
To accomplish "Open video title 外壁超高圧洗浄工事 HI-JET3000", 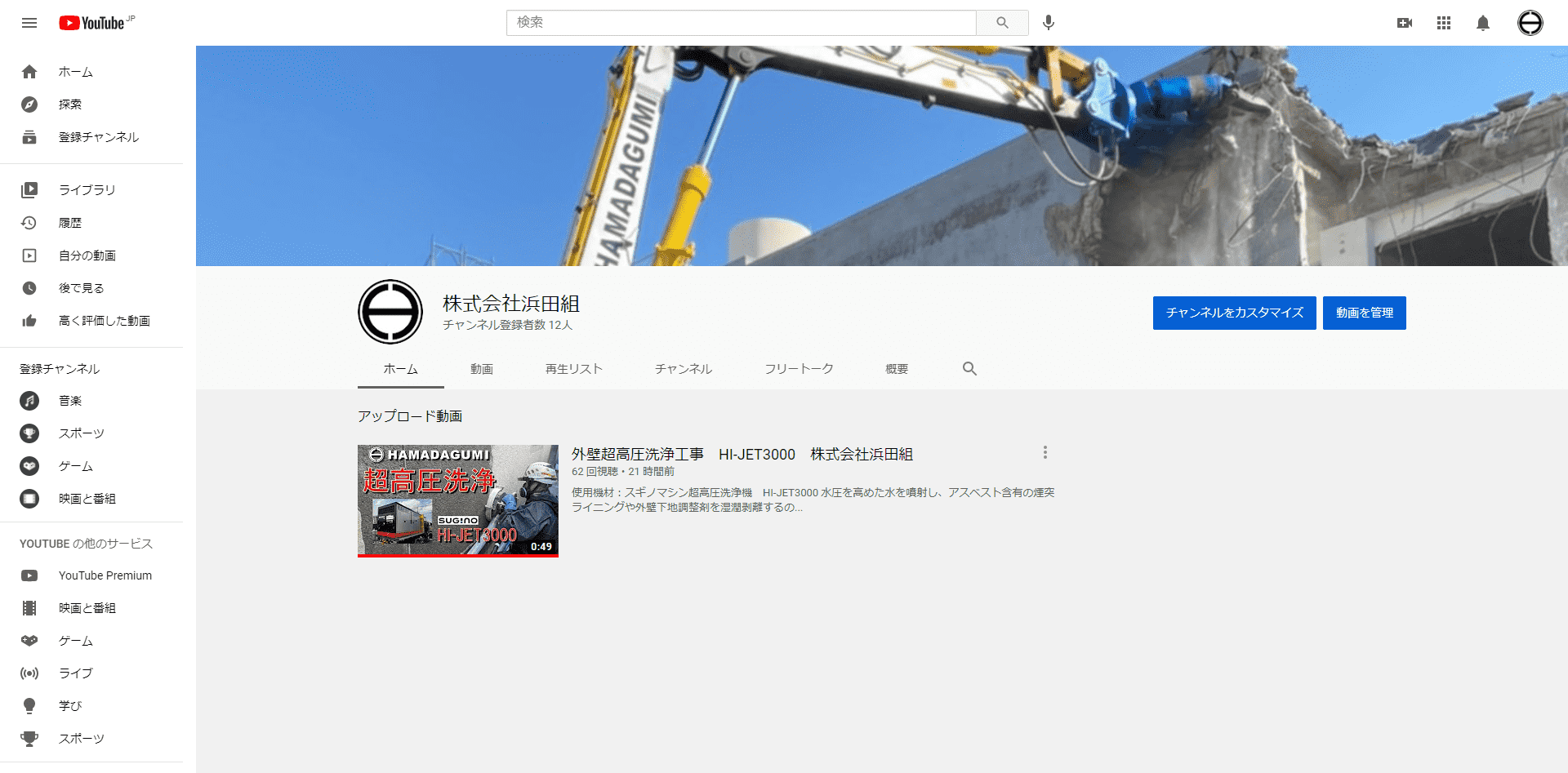I will point(742,455).
